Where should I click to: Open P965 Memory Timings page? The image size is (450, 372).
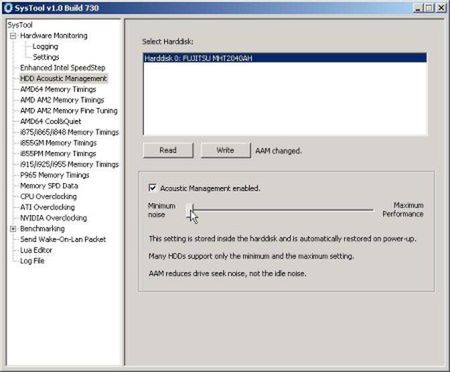(x=55, y=175)
